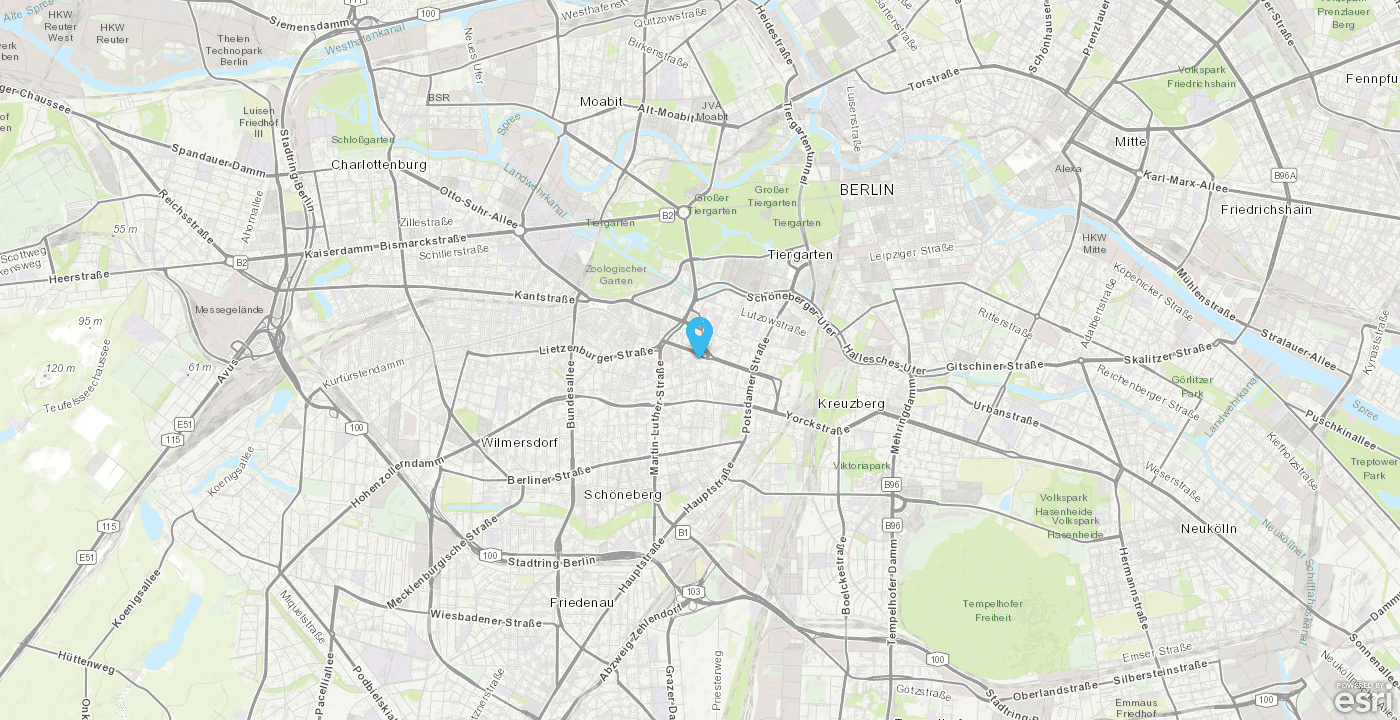This screenshot has height=720, width=1400.
Task: Click the Zoologischer Garten label
Action: point(616,274)
